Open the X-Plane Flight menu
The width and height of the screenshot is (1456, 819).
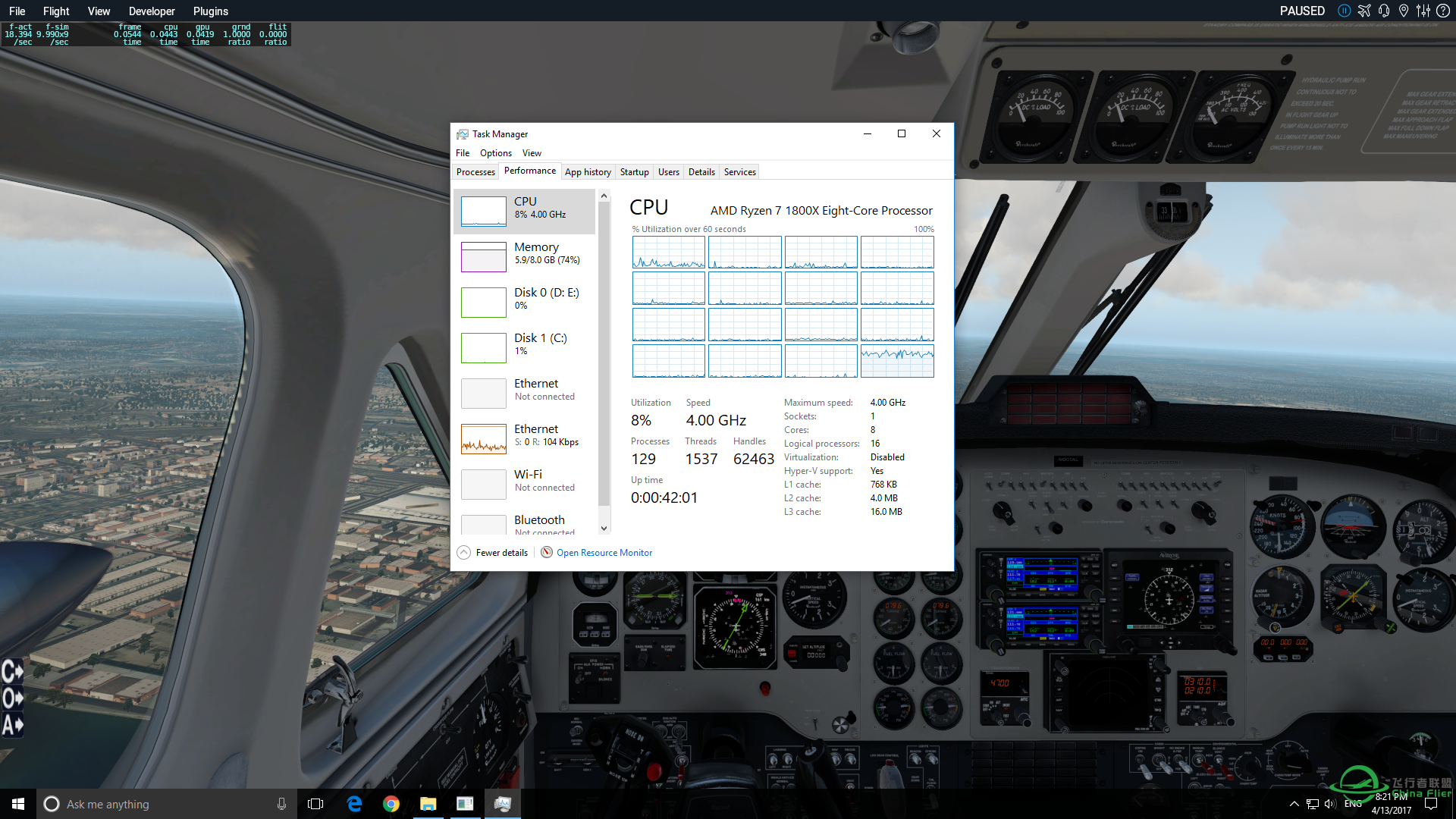pyautogui.click(x=56, y=11)
